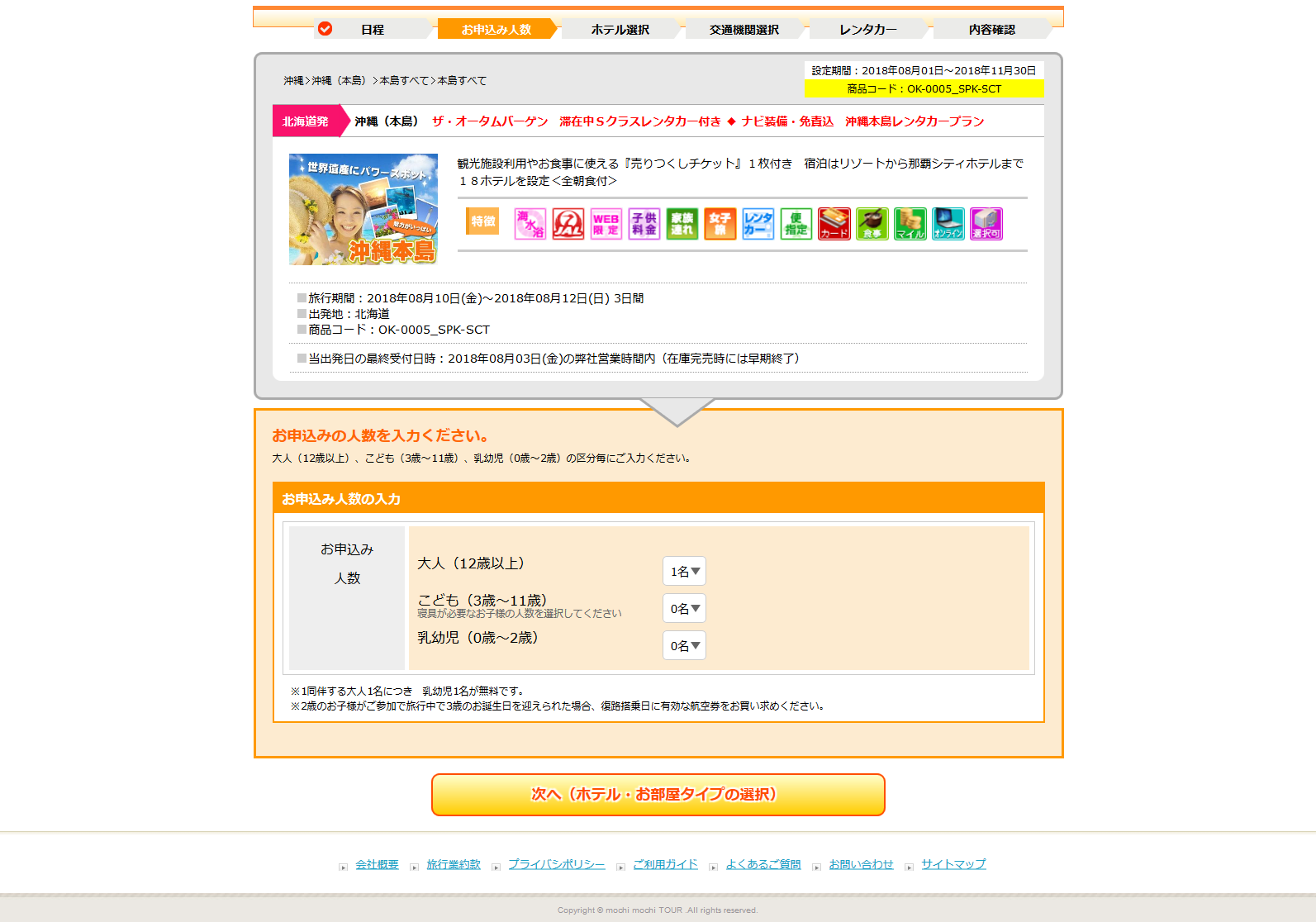
Task: Click the 選択可 feature icon
Action: pos(986,224)
